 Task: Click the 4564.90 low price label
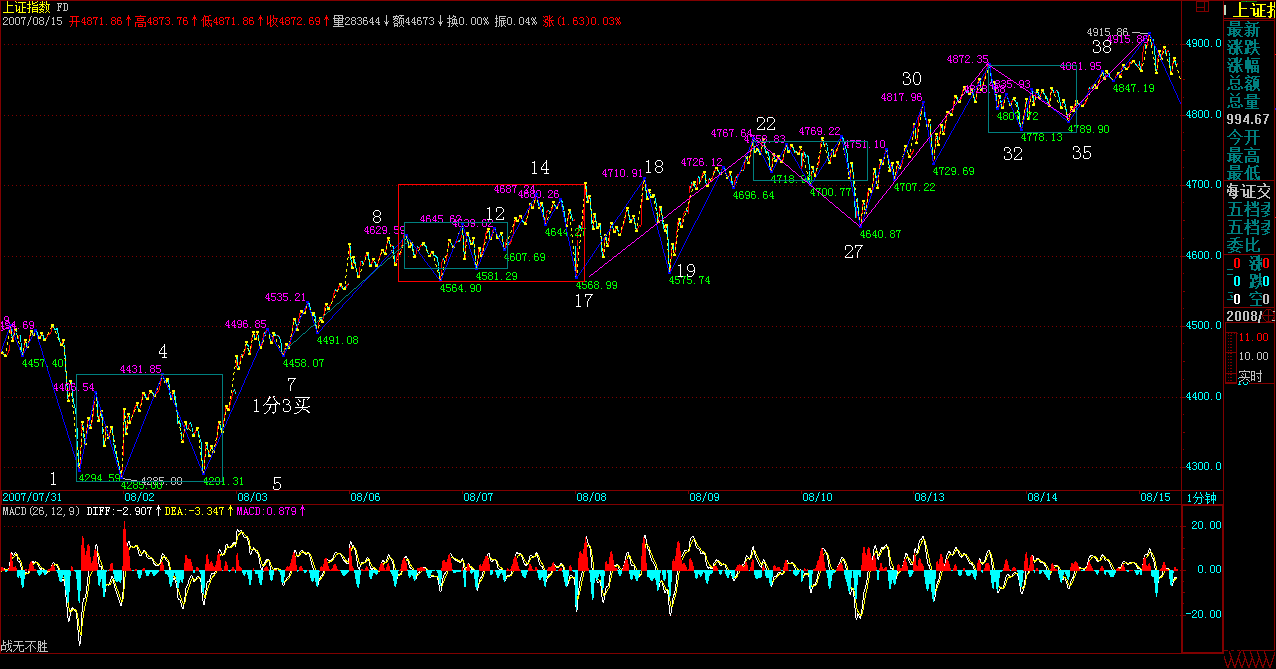click(460, 288)
